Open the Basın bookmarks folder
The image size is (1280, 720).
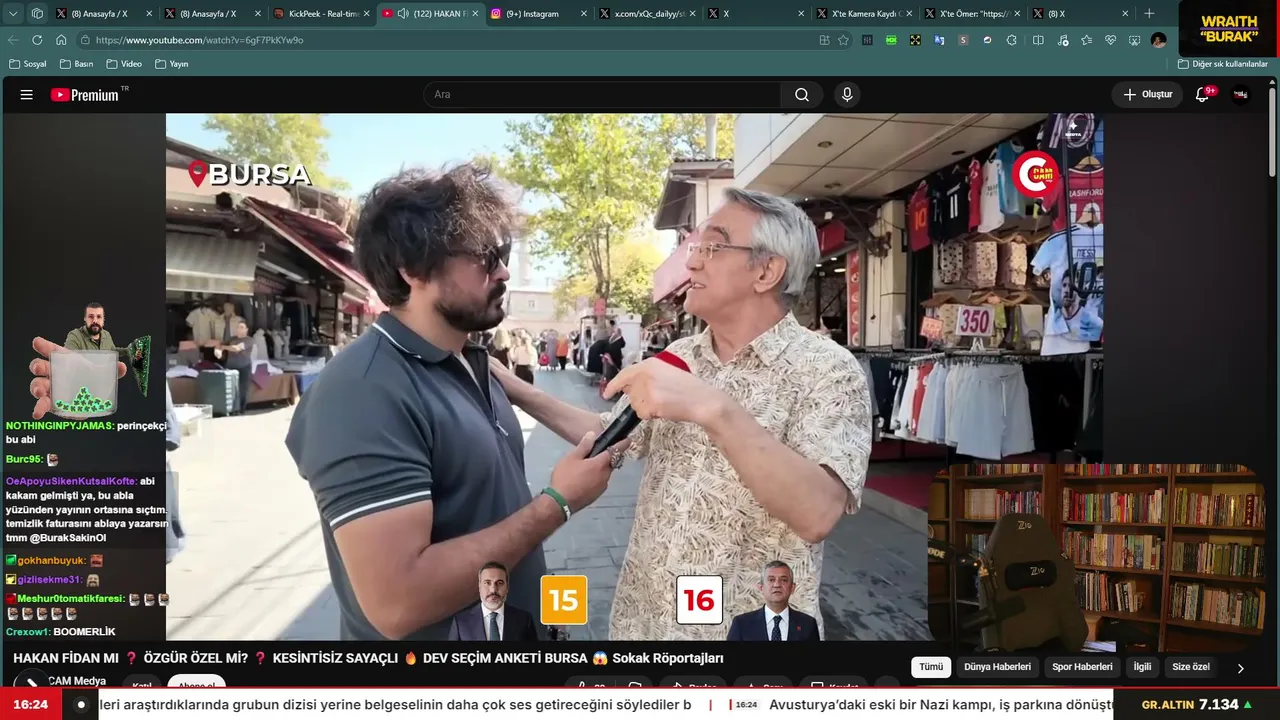coord(77,64)
